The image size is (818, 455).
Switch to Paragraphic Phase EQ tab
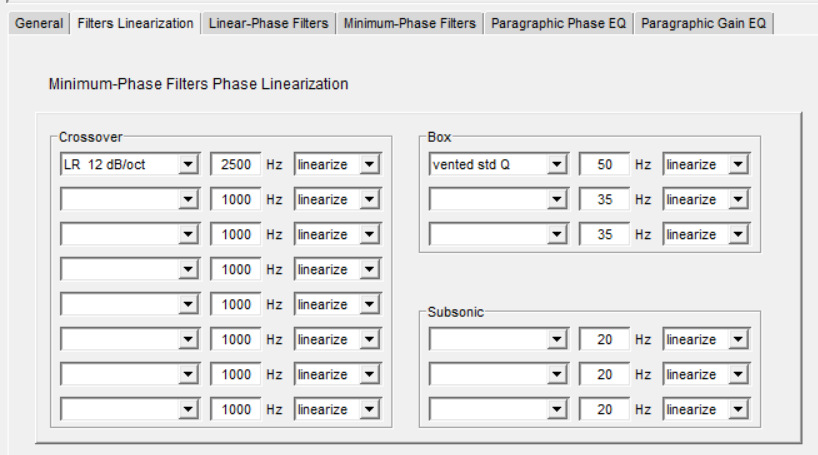558,23
